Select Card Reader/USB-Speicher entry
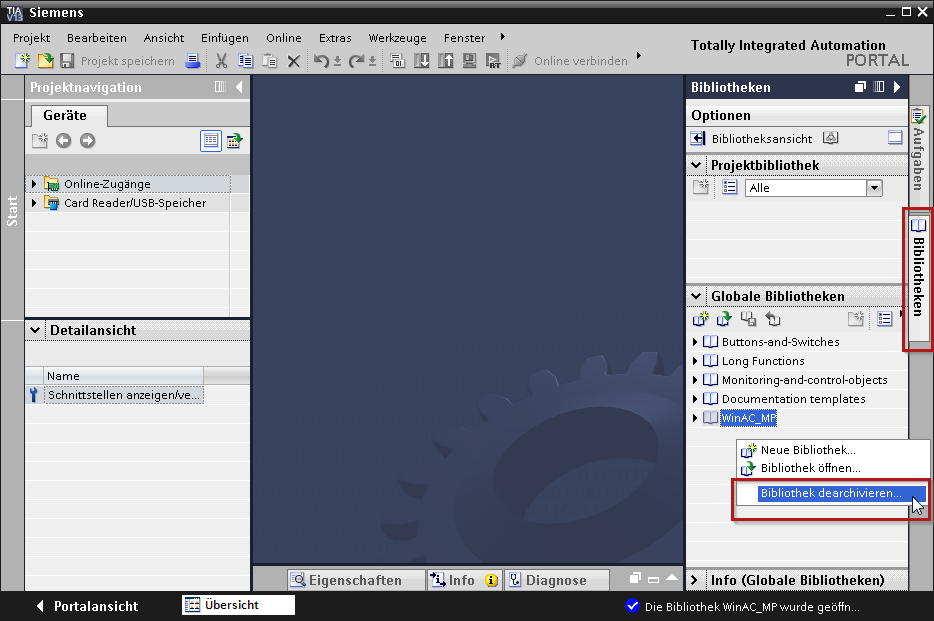The height and width of the screenshot is (621, 934). click(x=135, y=203)
